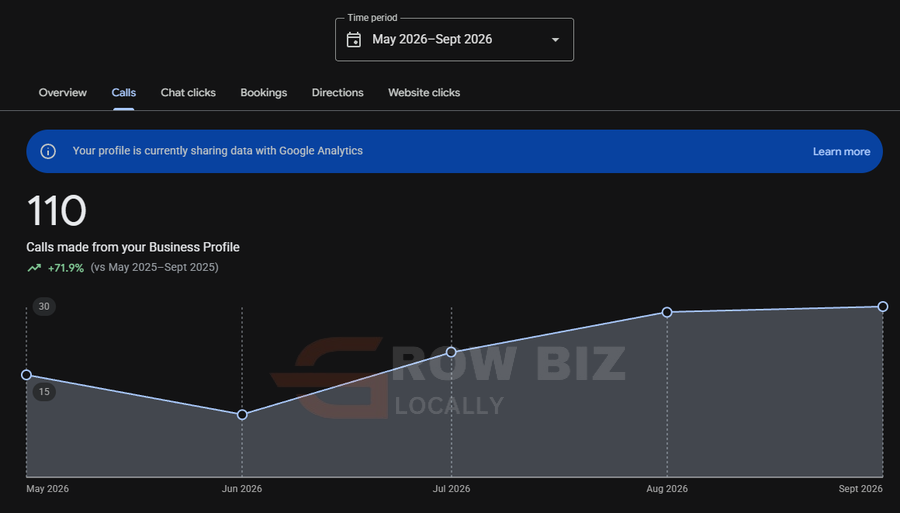
Task: Click the +71.9% change value
Action: 66,268
